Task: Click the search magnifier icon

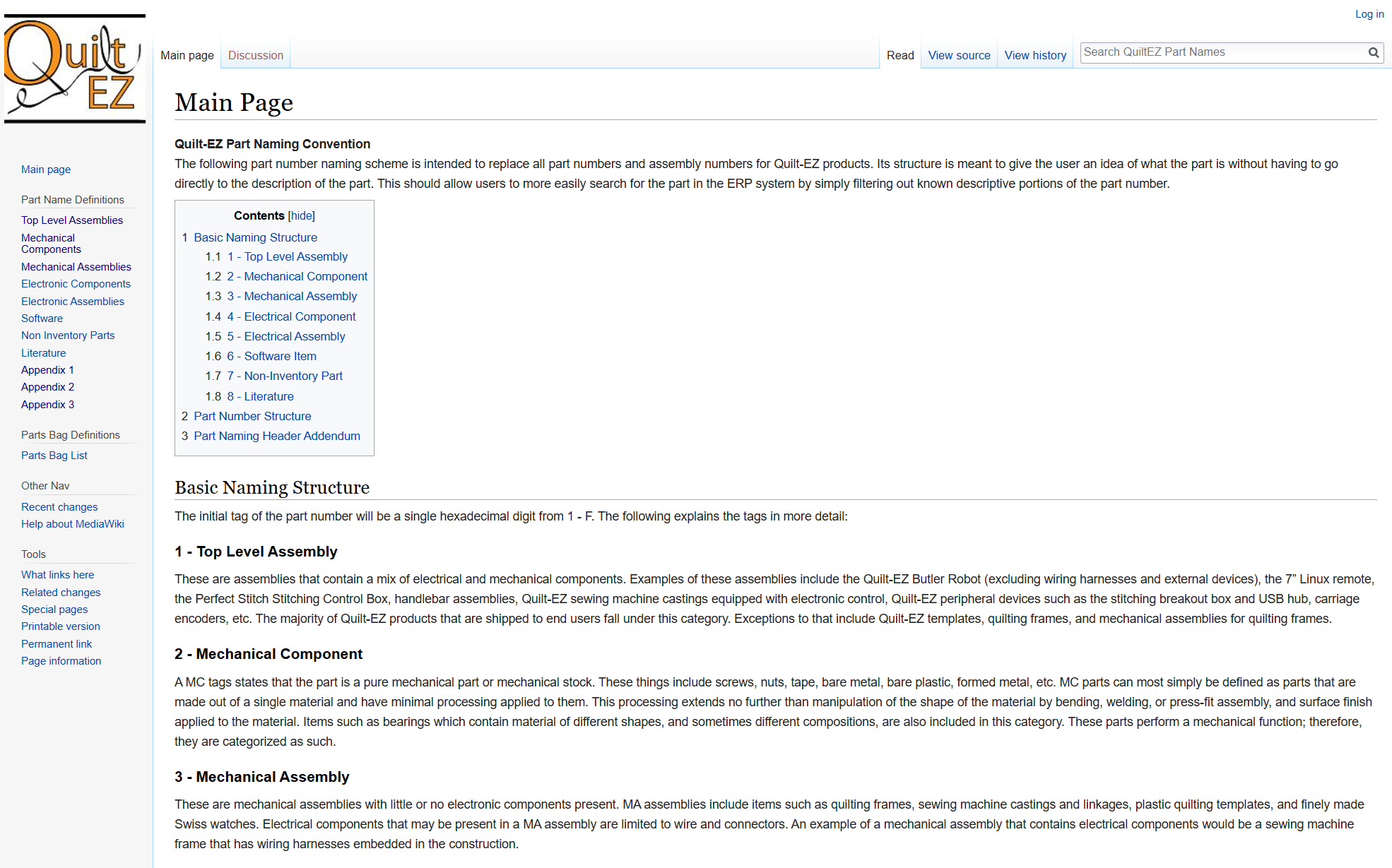Action: click(x=1373, y=53)
